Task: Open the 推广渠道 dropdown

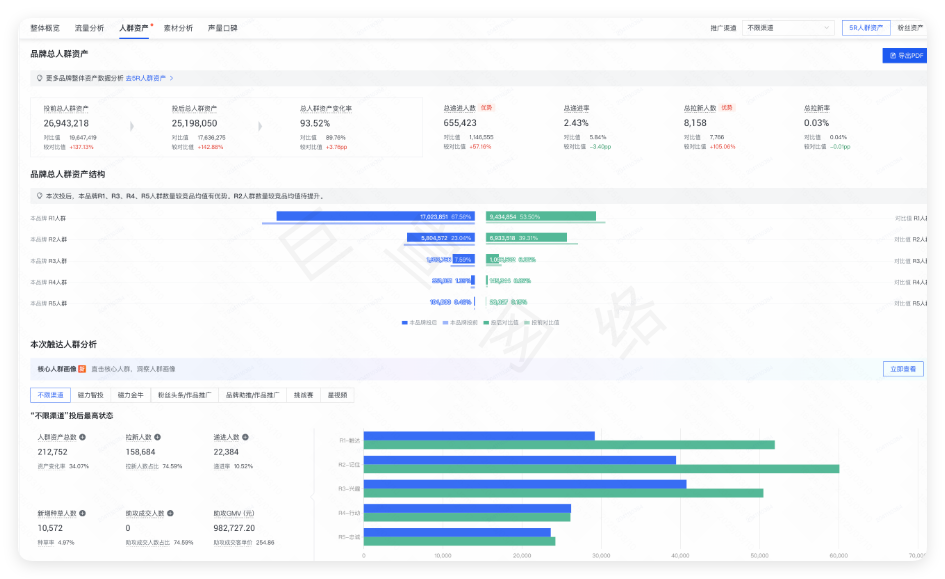Action: point(788,28)
